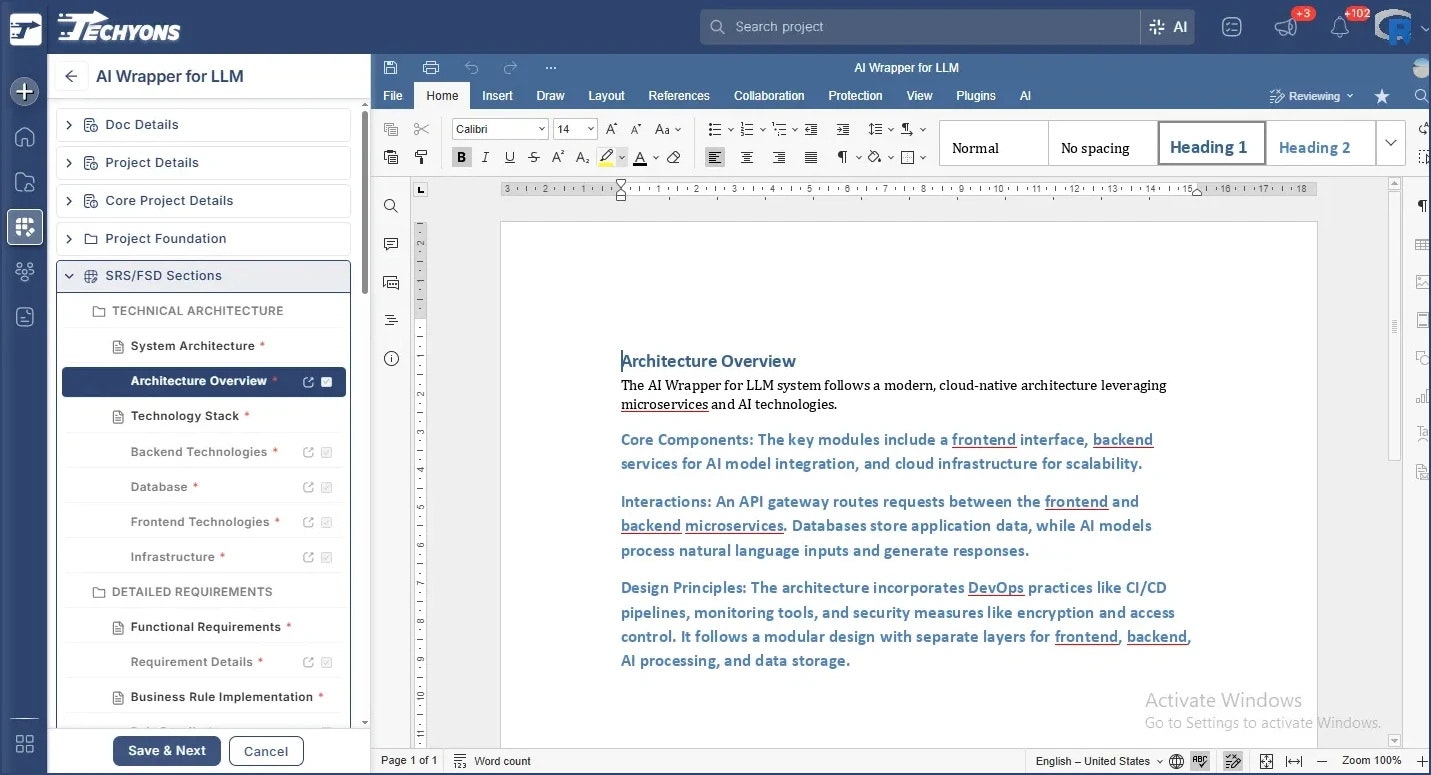Select the strikethrough icon
Image resolution: width=1431 pixels, height=775 pixels.
(534, 157)
